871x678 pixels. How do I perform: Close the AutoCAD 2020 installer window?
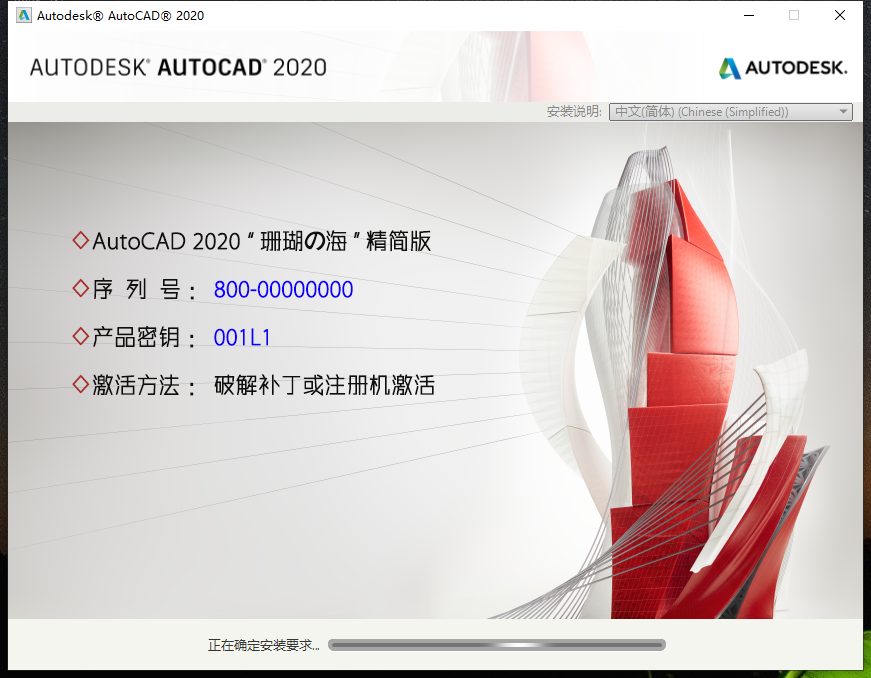pyautogui.click(x=840, y=15)
